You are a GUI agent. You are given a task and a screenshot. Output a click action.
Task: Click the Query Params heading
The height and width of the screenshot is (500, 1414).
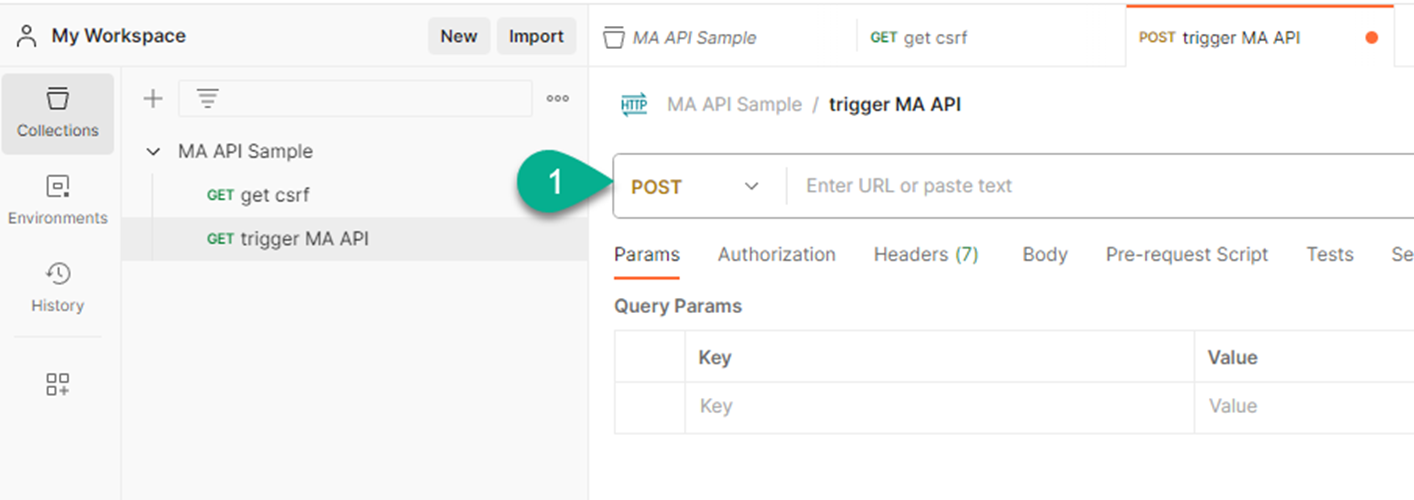(x=678, y=306)
